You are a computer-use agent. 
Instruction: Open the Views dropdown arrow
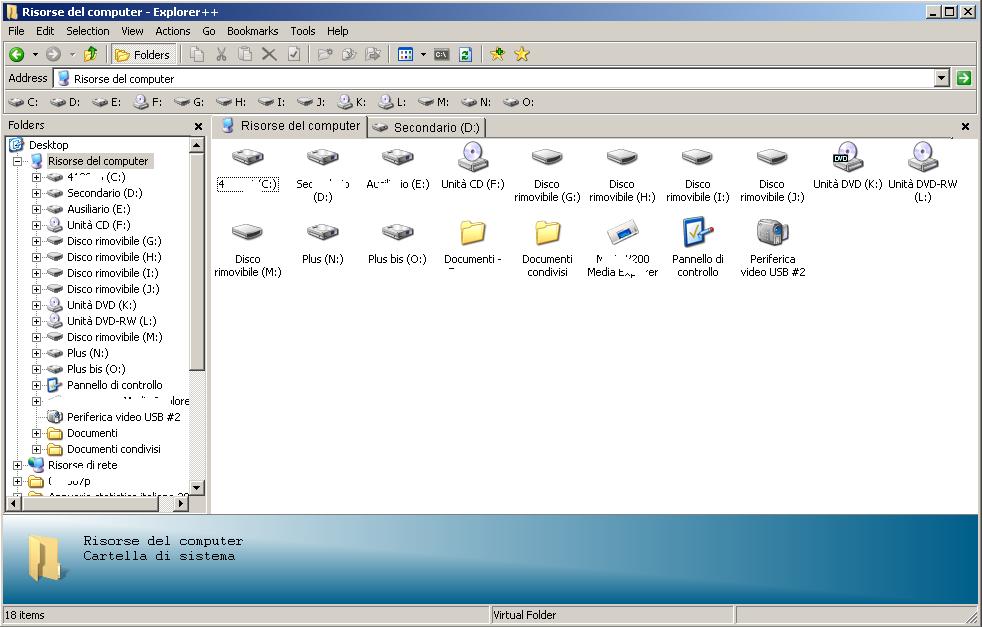click(x=423, y=55)
